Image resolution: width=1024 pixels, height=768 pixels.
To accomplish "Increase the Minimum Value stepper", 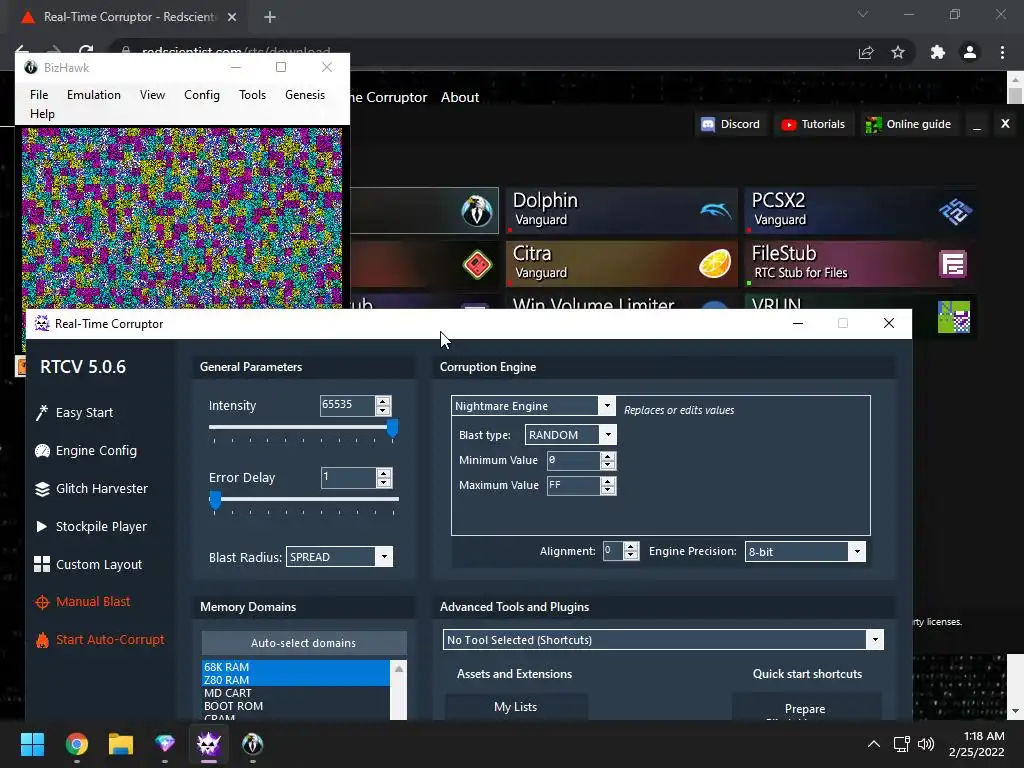I will click(x=608, y=456).
